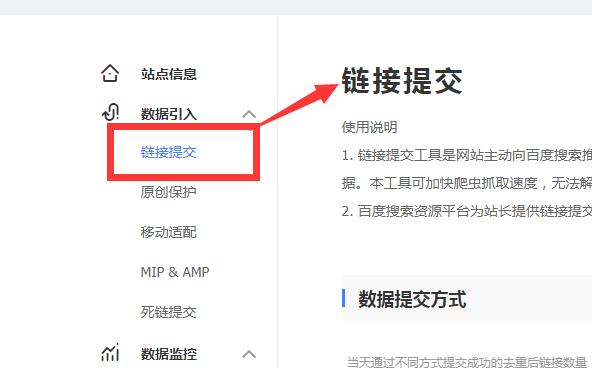This screenshot has height=368, width=592.
Task: Open the MIP & AMP submenu item
Action: pyautogui.click(x=175, y=272)
